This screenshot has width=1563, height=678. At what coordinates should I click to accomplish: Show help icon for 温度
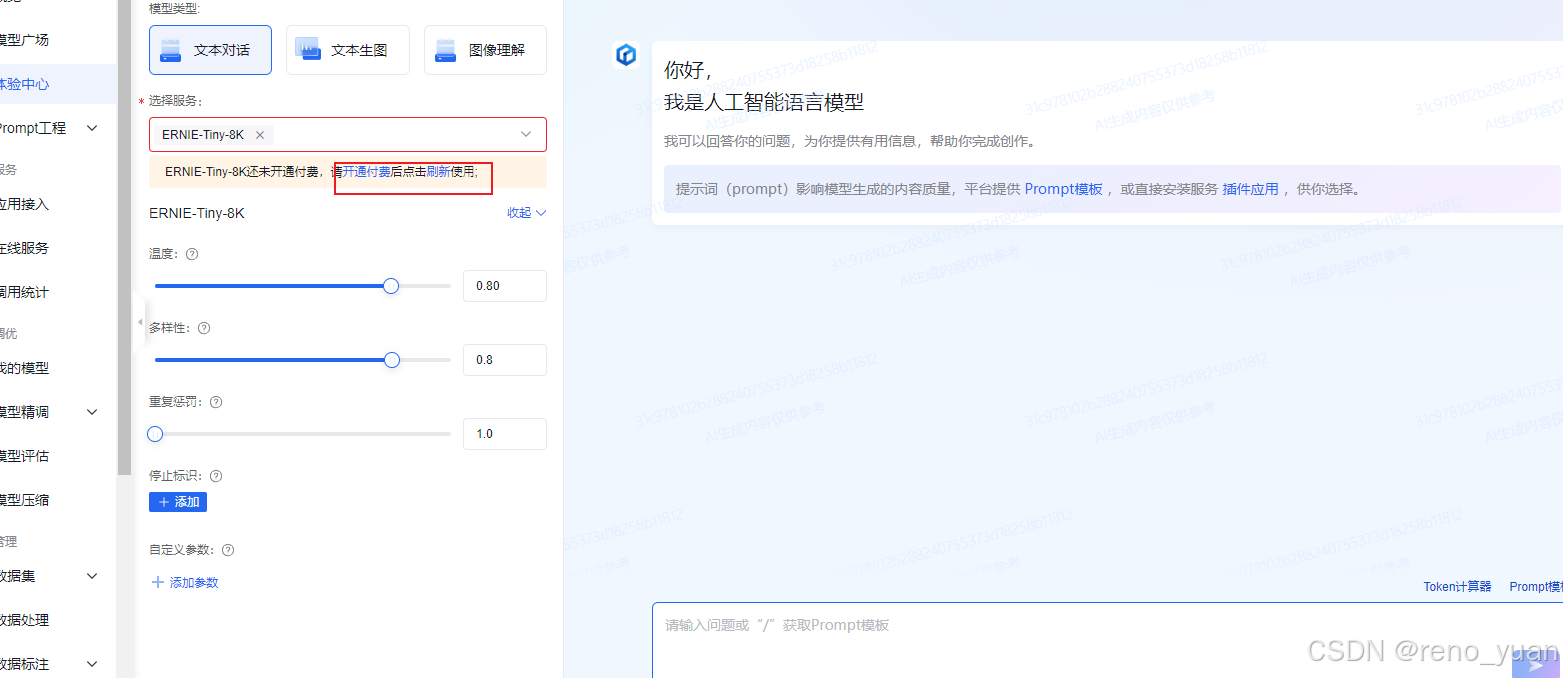[192, 254]
